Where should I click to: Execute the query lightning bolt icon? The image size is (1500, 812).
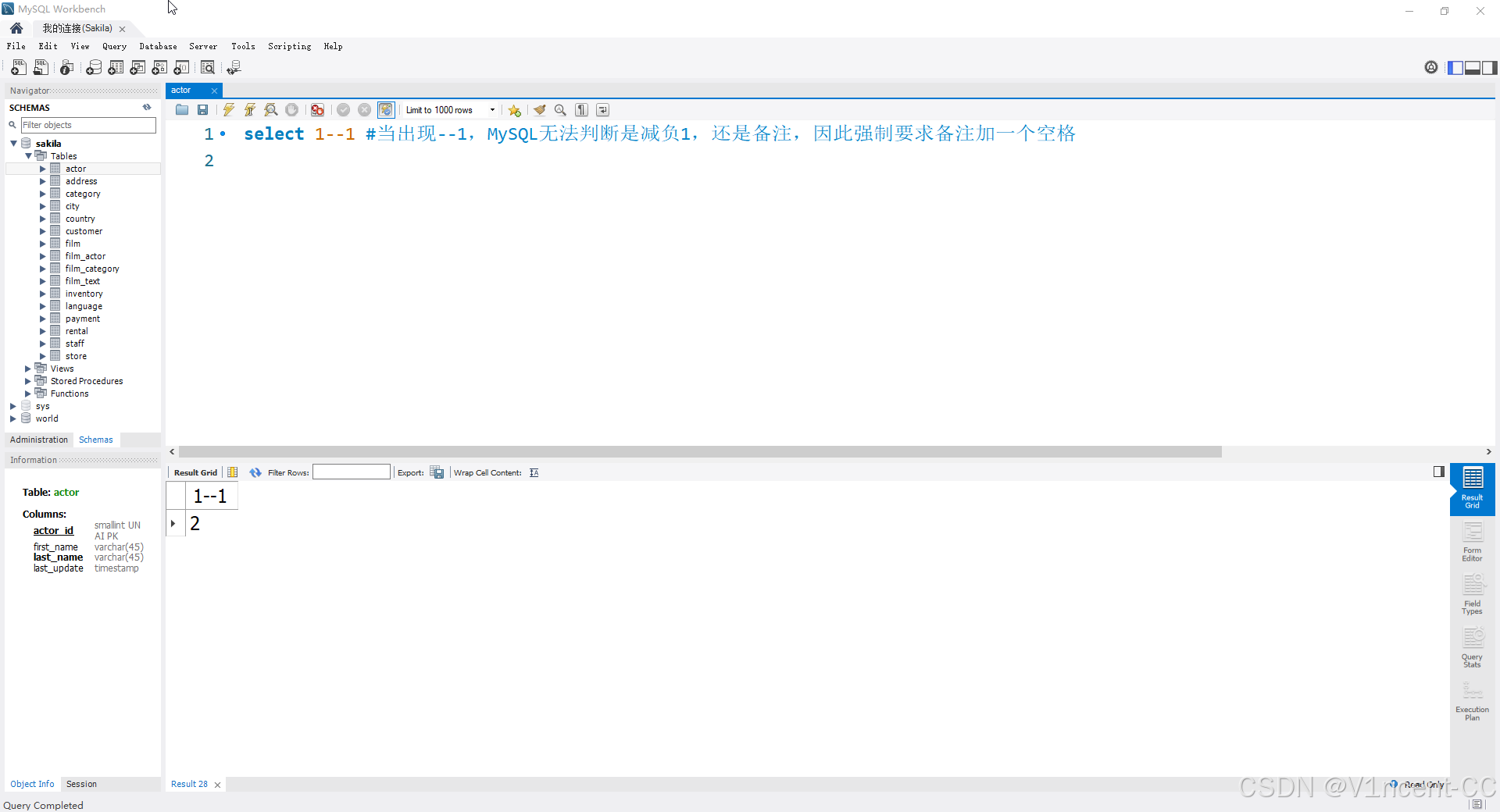(x=228, y=110)
